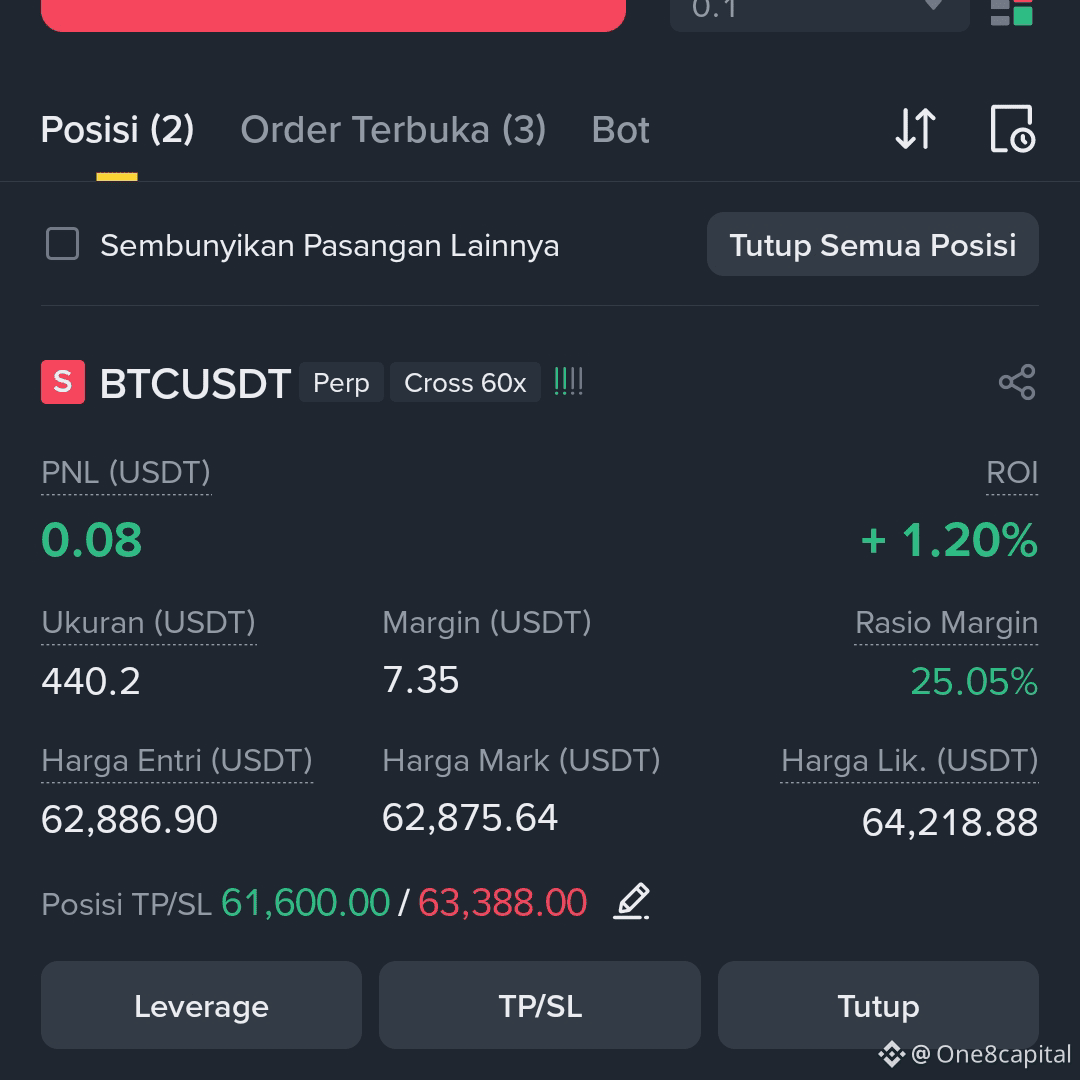Tap Tutup to close the position
The image size is (1080, 1080).
tap(878, 1006)
